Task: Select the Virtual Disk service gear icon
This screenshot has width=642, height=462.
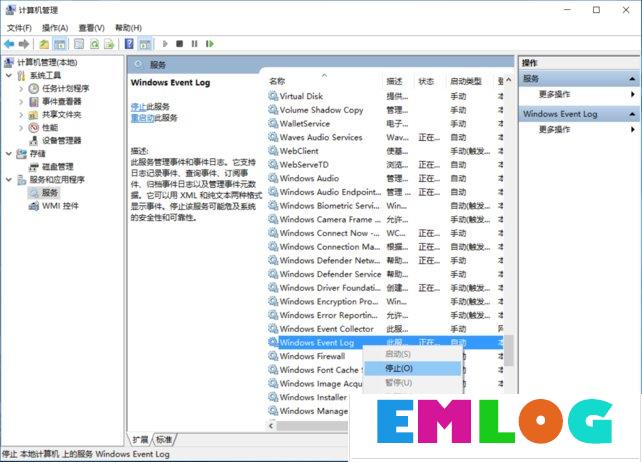Action: (273, 96)
